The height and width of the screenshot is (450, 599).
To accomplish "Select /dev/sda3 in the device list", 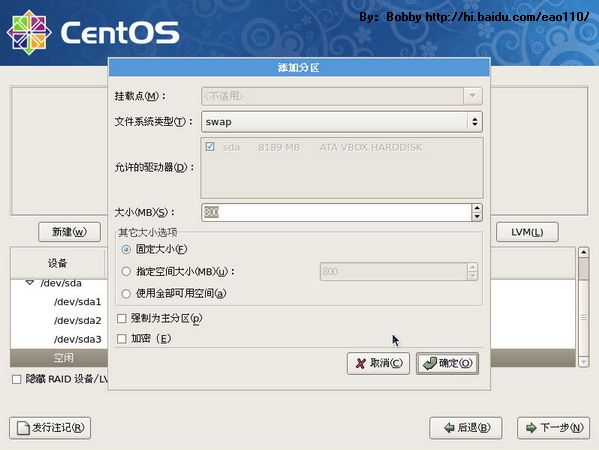I will coord(78,339).
